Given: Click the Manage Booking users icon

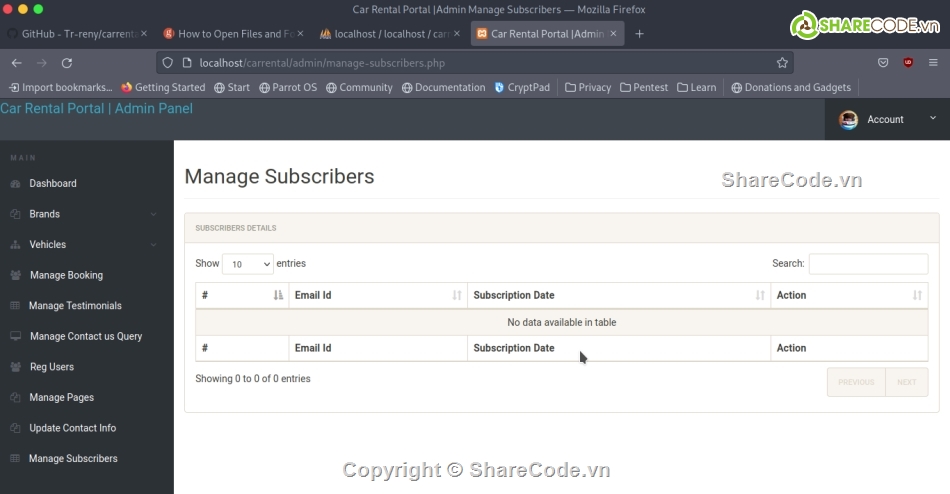Looking at the screenshot, I should pyautogui.click(x=15, y=275).
